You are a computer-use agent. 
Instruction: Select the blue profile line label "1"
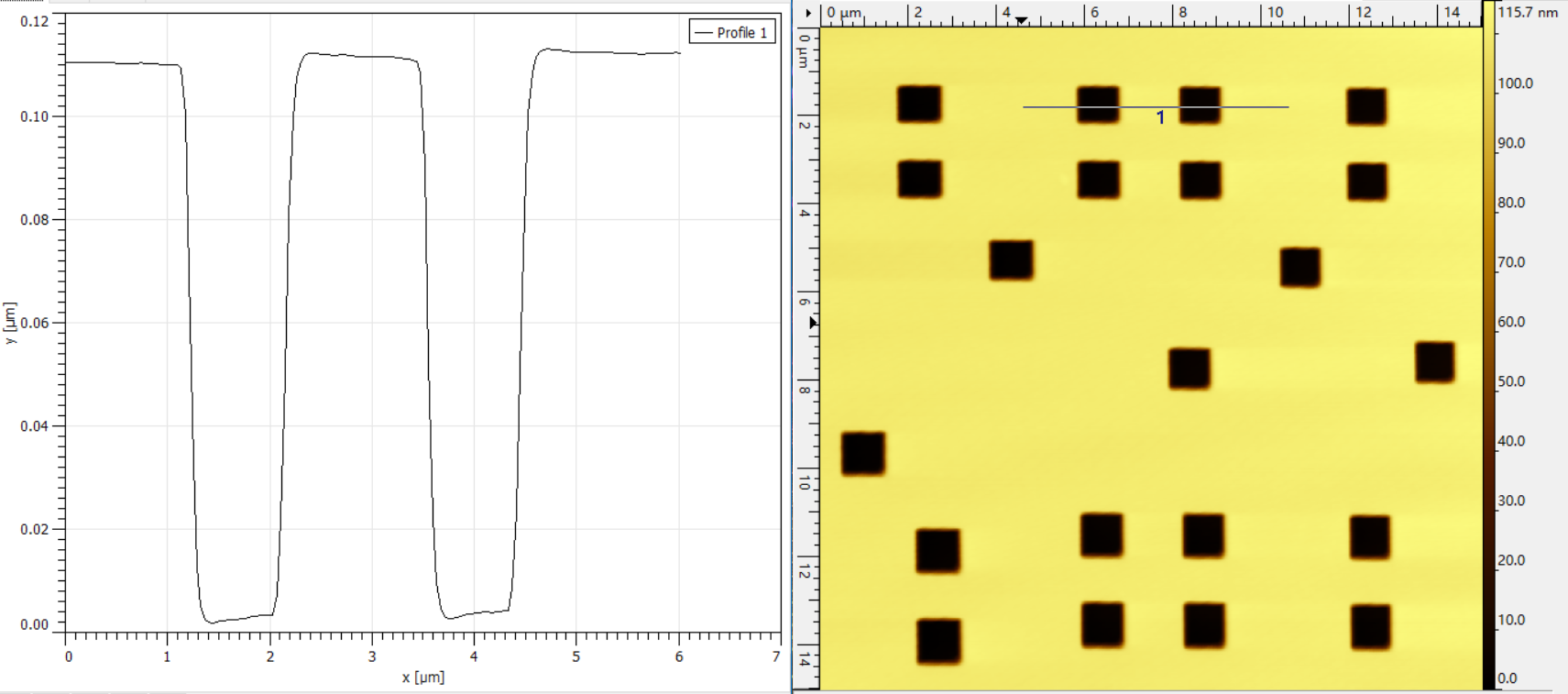tap(1160, 118)
